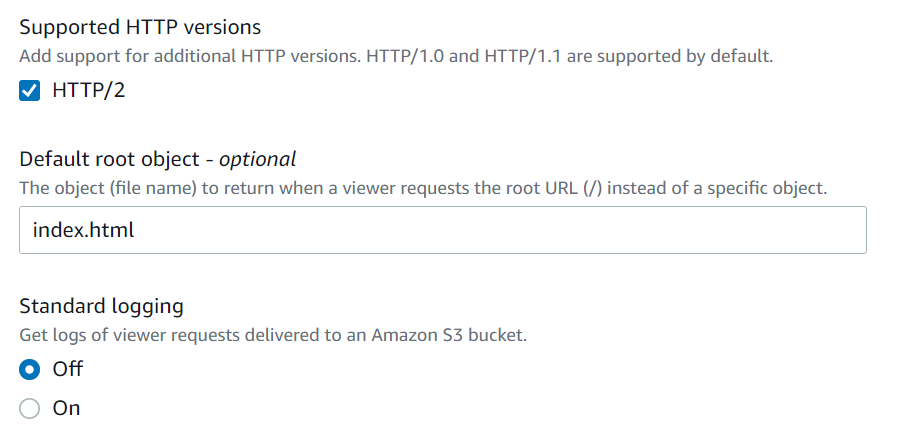Click the italic "optional" word

pyautogui.click(x=258, y=158)
